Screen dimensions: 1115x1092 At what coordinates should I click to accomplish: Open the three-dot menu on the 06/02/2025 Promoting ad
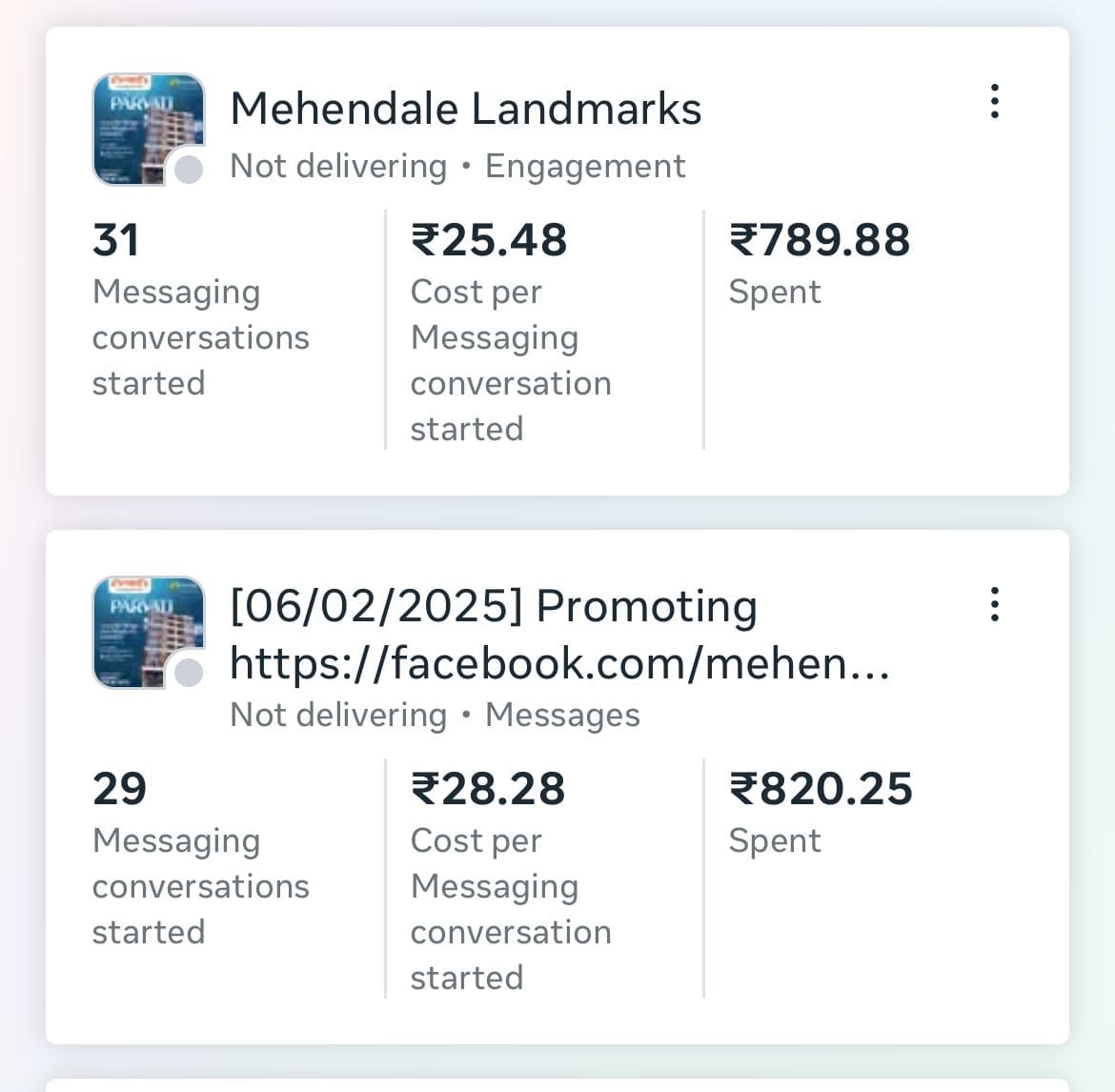(994, 604)
